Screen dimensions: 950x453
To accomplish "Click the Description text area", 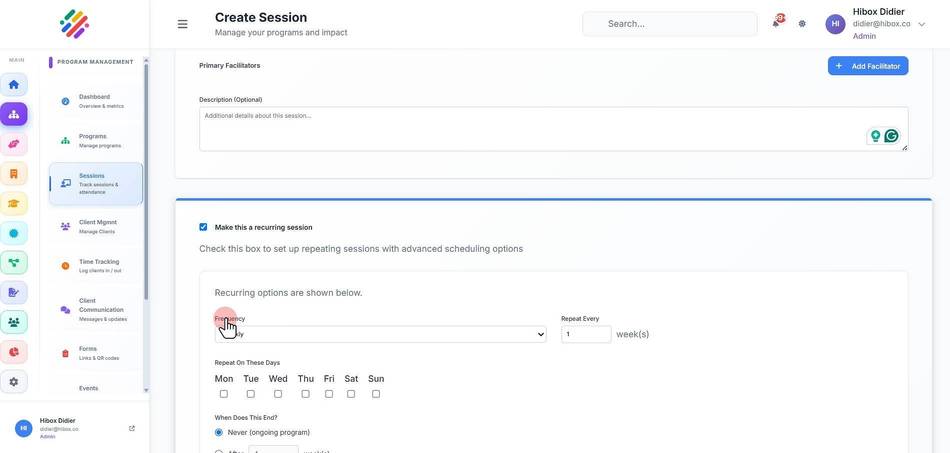I will [x=553, y=129].
